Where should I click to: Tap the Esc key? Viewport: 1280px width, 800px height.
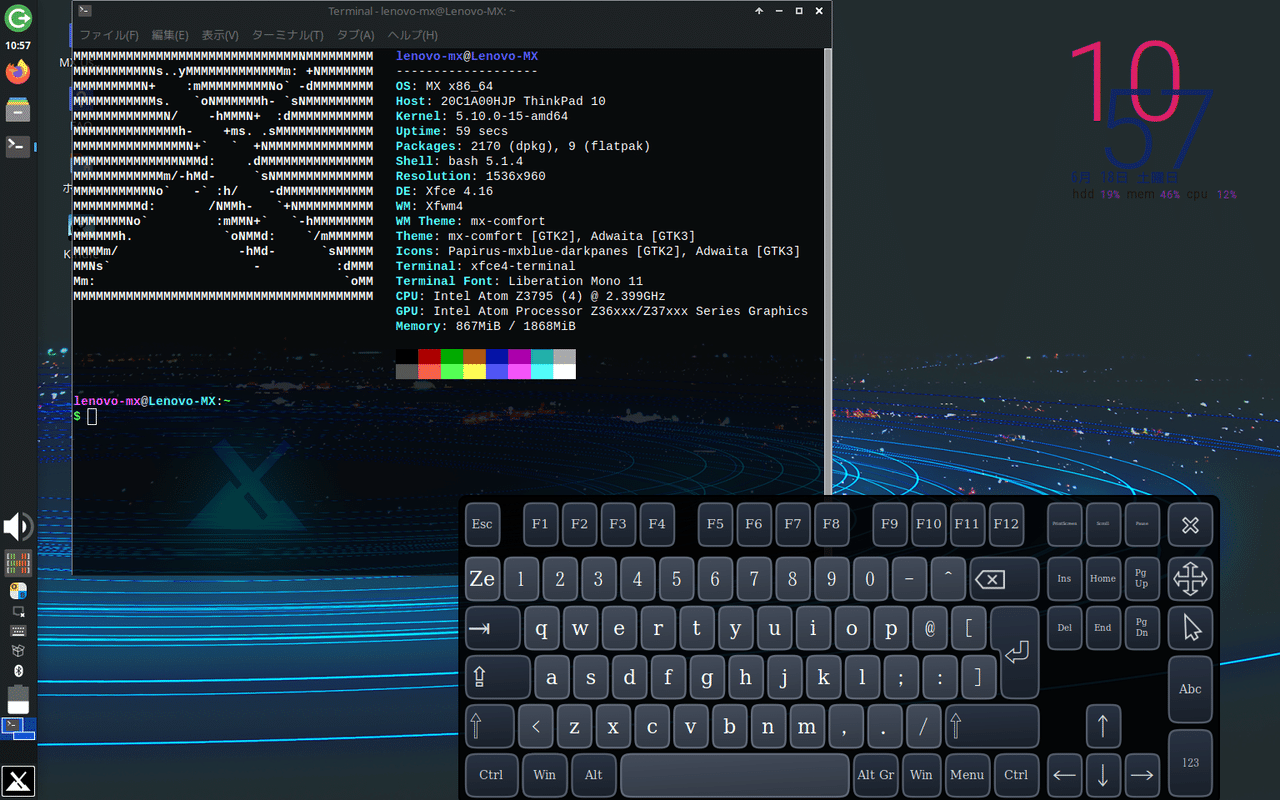click(x=482, y=524)
